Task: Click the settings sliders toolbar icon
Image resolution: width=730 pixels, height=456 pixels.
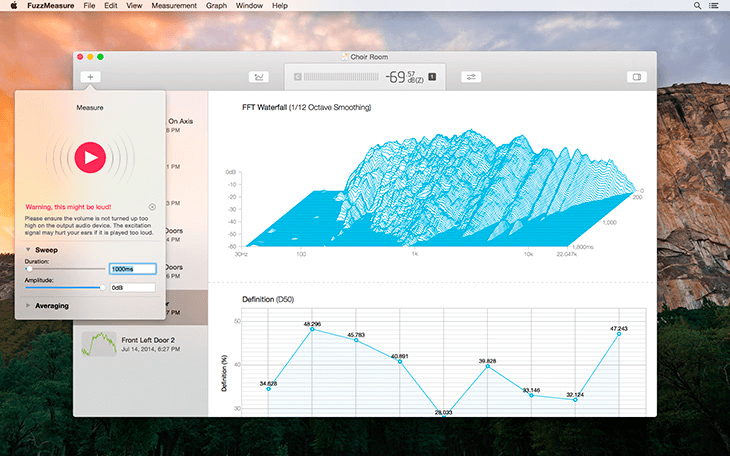Action: [x=471, y=77]
